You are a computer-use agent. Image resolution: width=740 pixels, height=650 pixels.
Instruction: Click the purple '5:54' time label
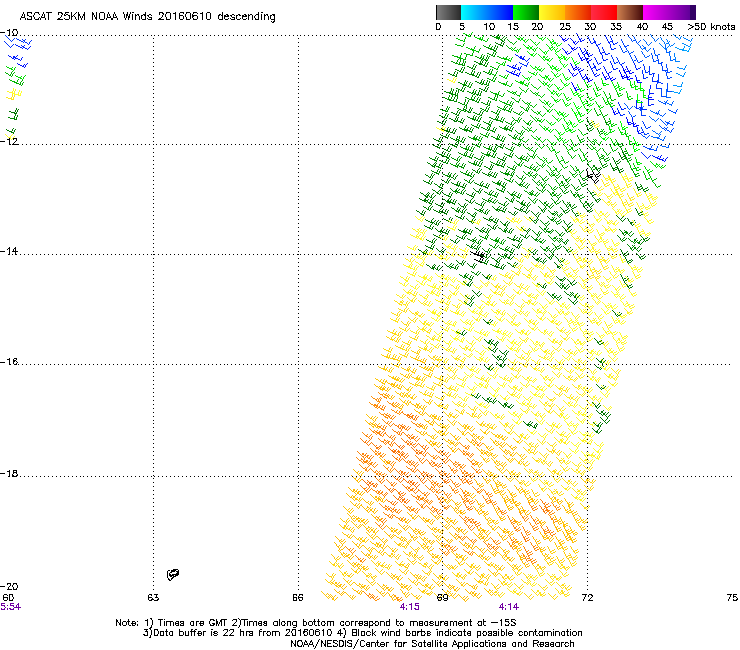tap(10, 607)
